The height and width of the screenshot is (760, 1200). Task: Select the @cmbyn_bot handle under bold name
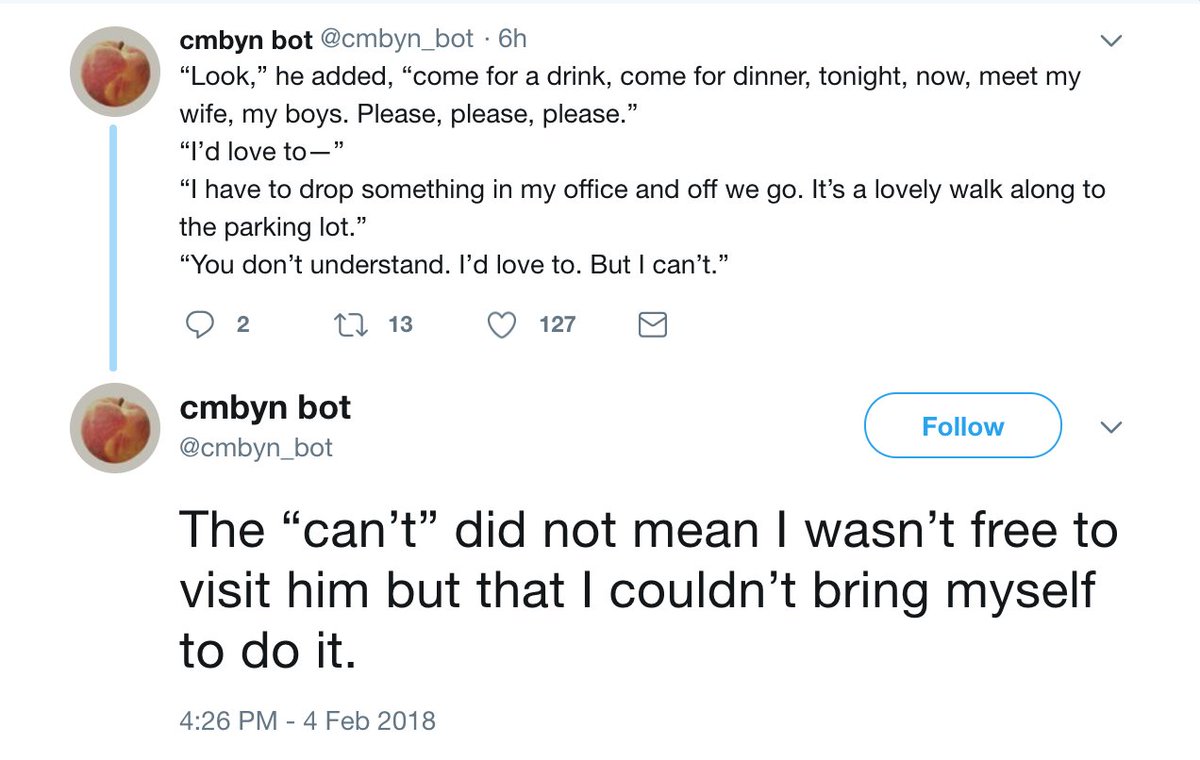coord(256,447)
